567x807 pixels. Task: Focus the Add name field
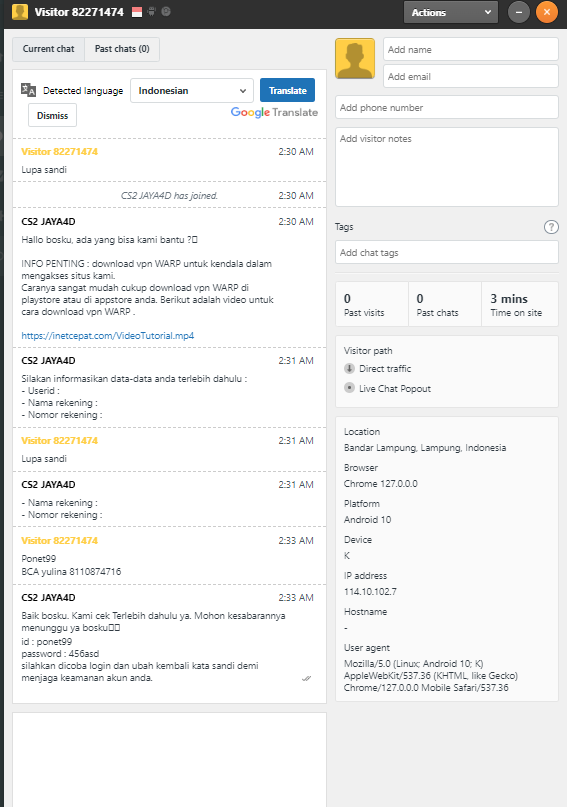pyautogui.click(x=471, y=49)
